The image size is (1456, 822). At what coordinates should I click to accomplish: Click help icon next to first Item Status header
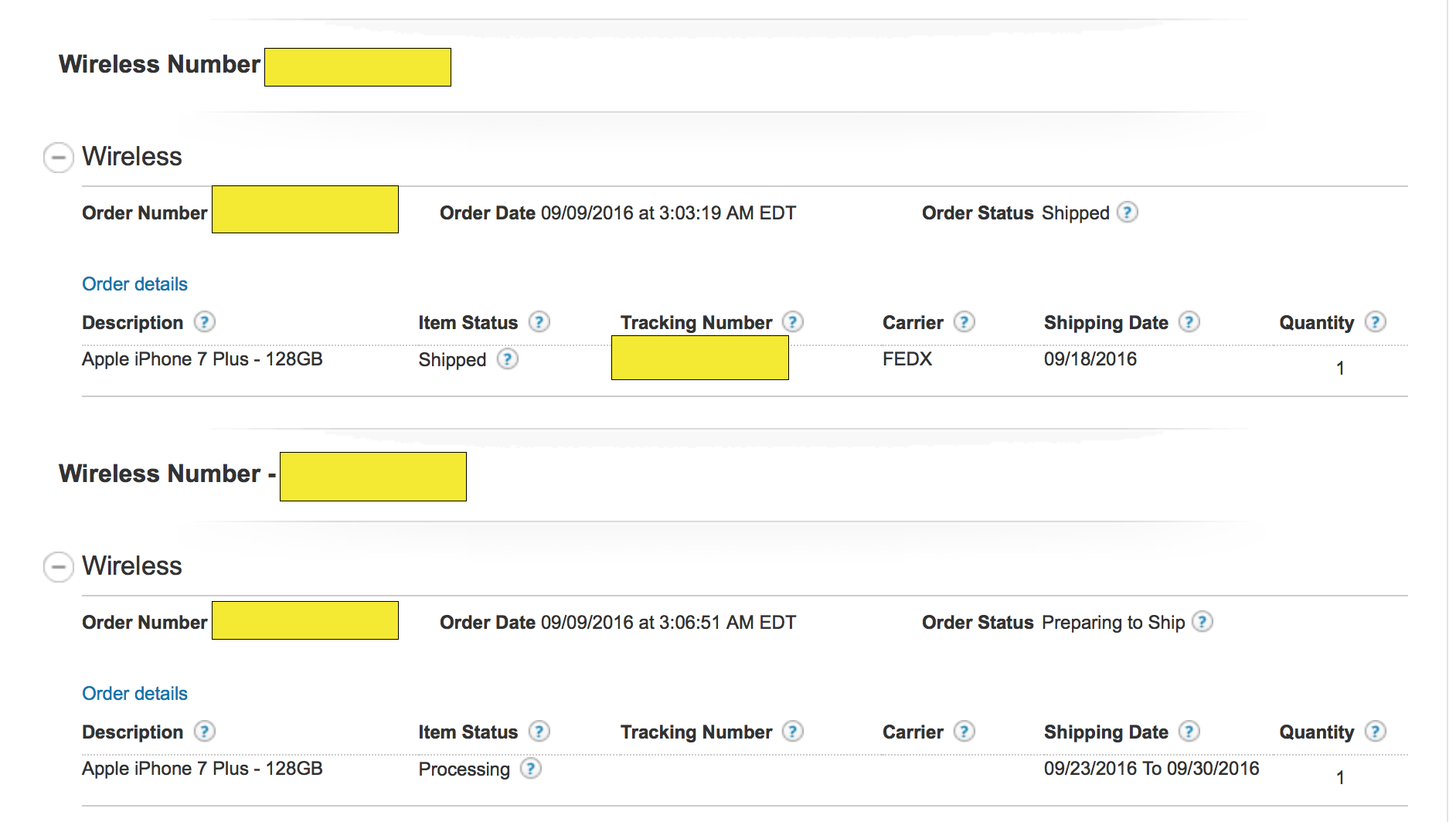pyautogui.click(x=539, y=322)
